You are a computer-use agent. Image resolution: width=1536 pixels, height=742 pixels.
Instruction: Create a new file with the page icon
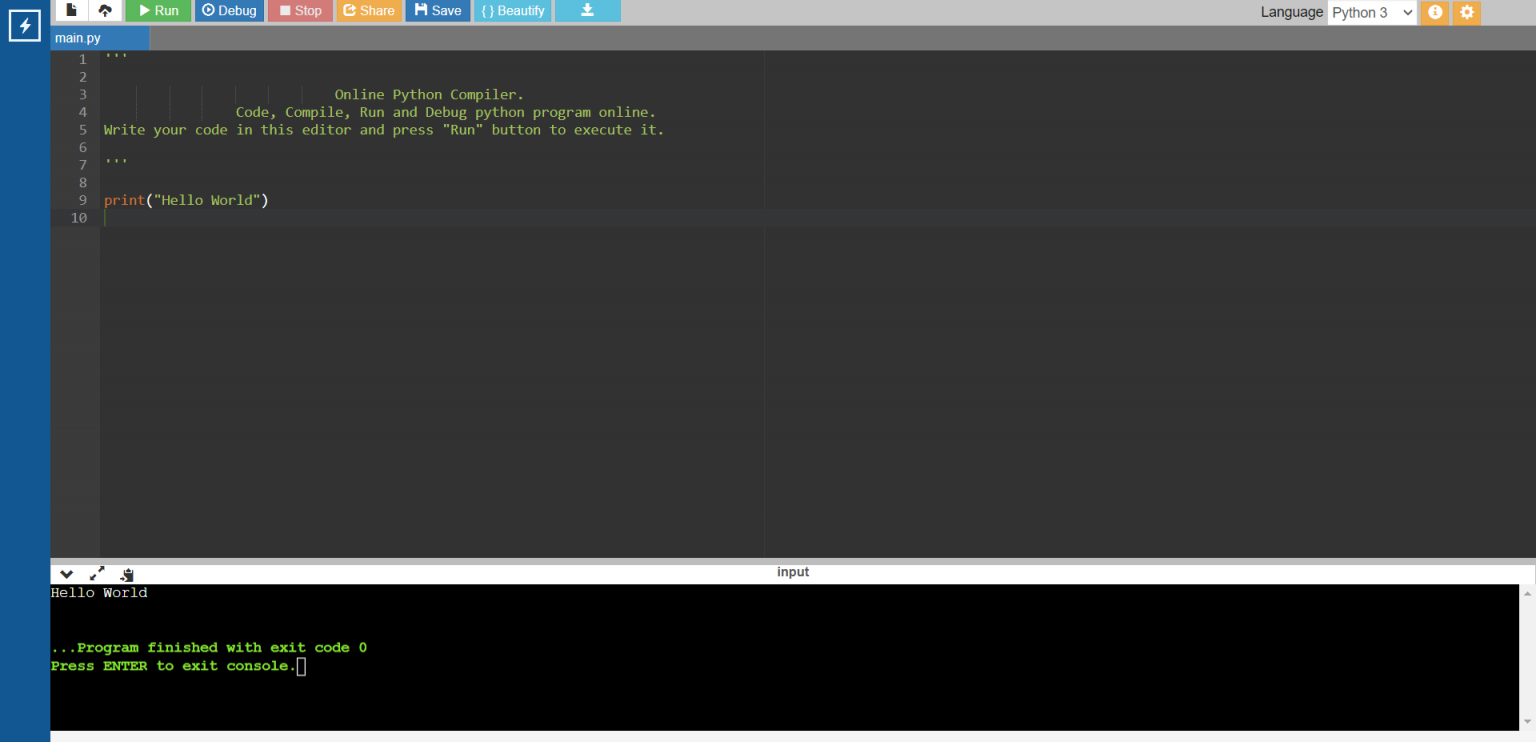pyautogui.click(x=71, y=10)
